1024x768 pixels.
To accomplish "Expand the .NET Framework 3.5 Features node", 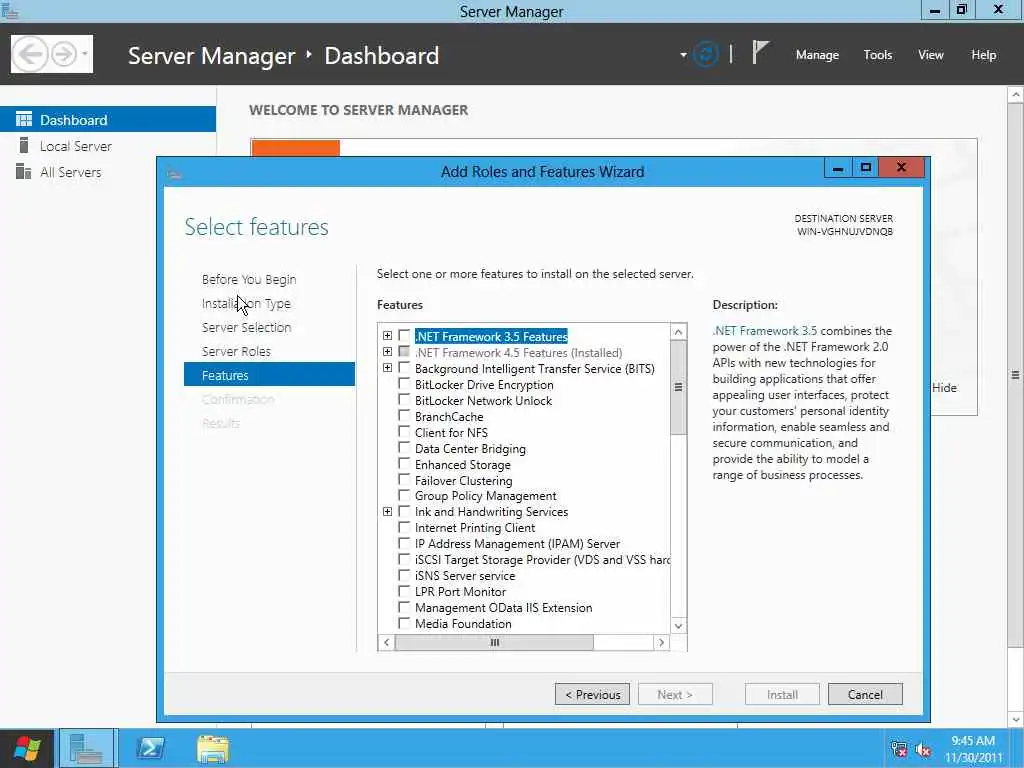I will (387, 336).
